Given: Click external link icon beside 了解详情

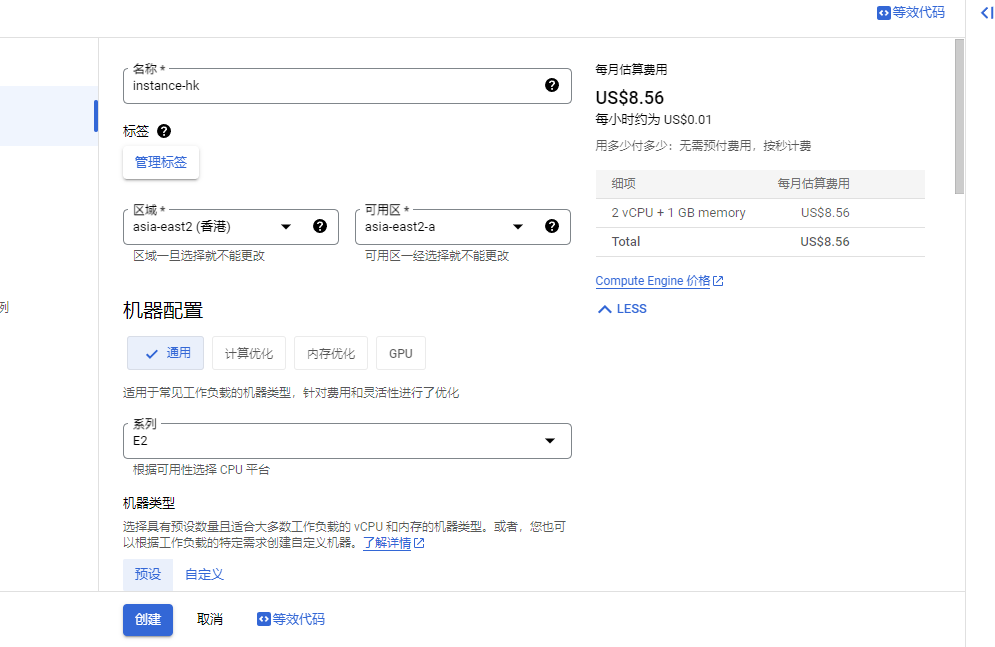Looking at the screenshot, I should coord(419,544).
